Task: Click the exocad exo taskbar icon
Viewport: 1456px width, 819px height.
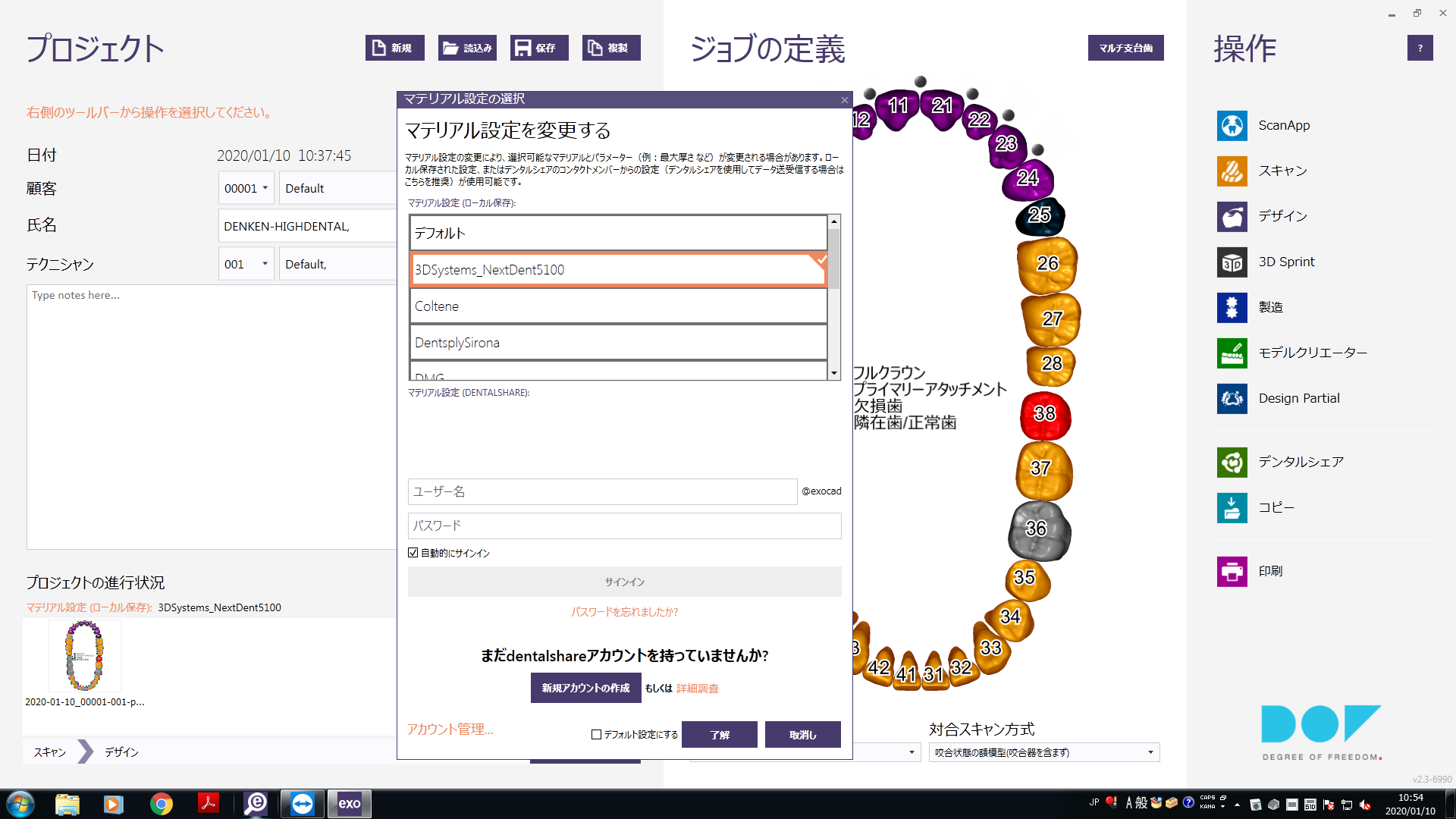Action: (349, 804)
